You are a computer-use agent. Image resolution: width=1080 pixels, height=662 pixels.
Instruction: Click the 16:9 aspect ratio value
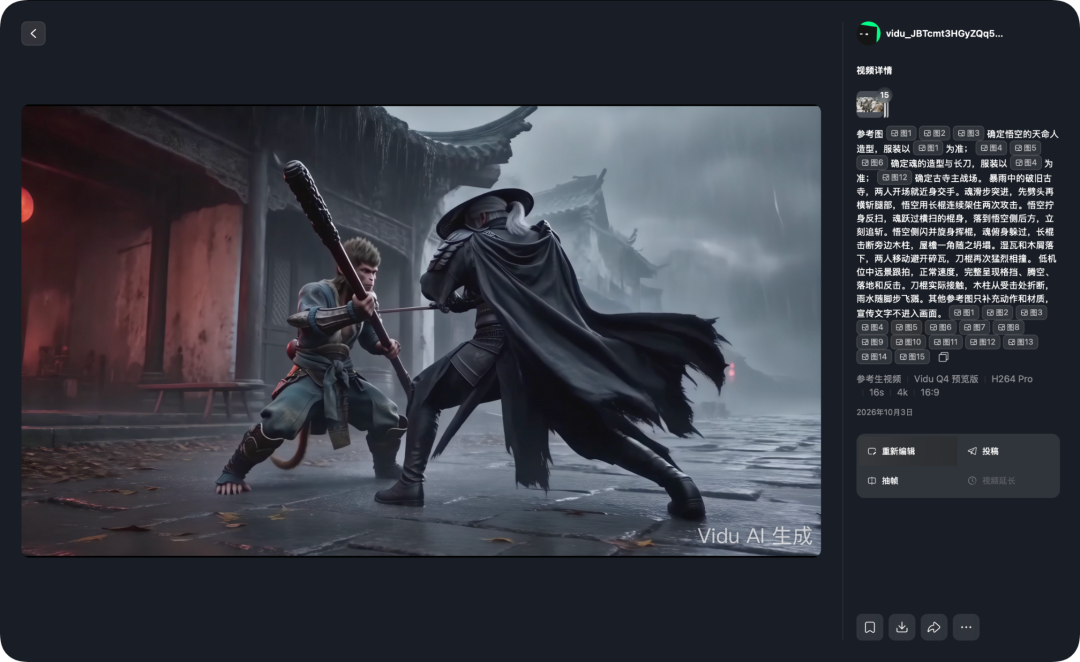[x=930, y=393]
